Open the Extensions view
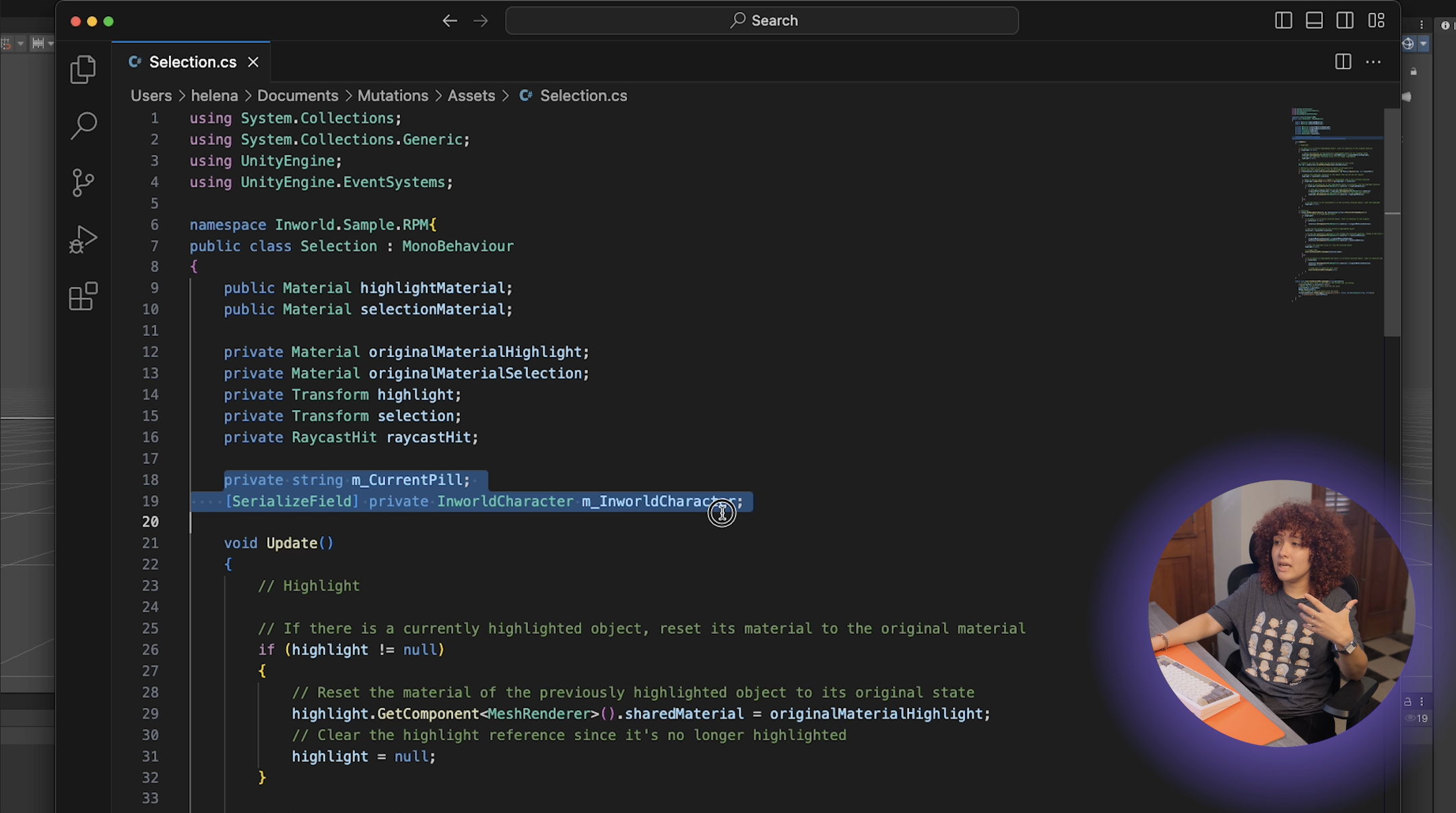The height and width of the screenshot is (813, 1456). [x=83, y=296]
